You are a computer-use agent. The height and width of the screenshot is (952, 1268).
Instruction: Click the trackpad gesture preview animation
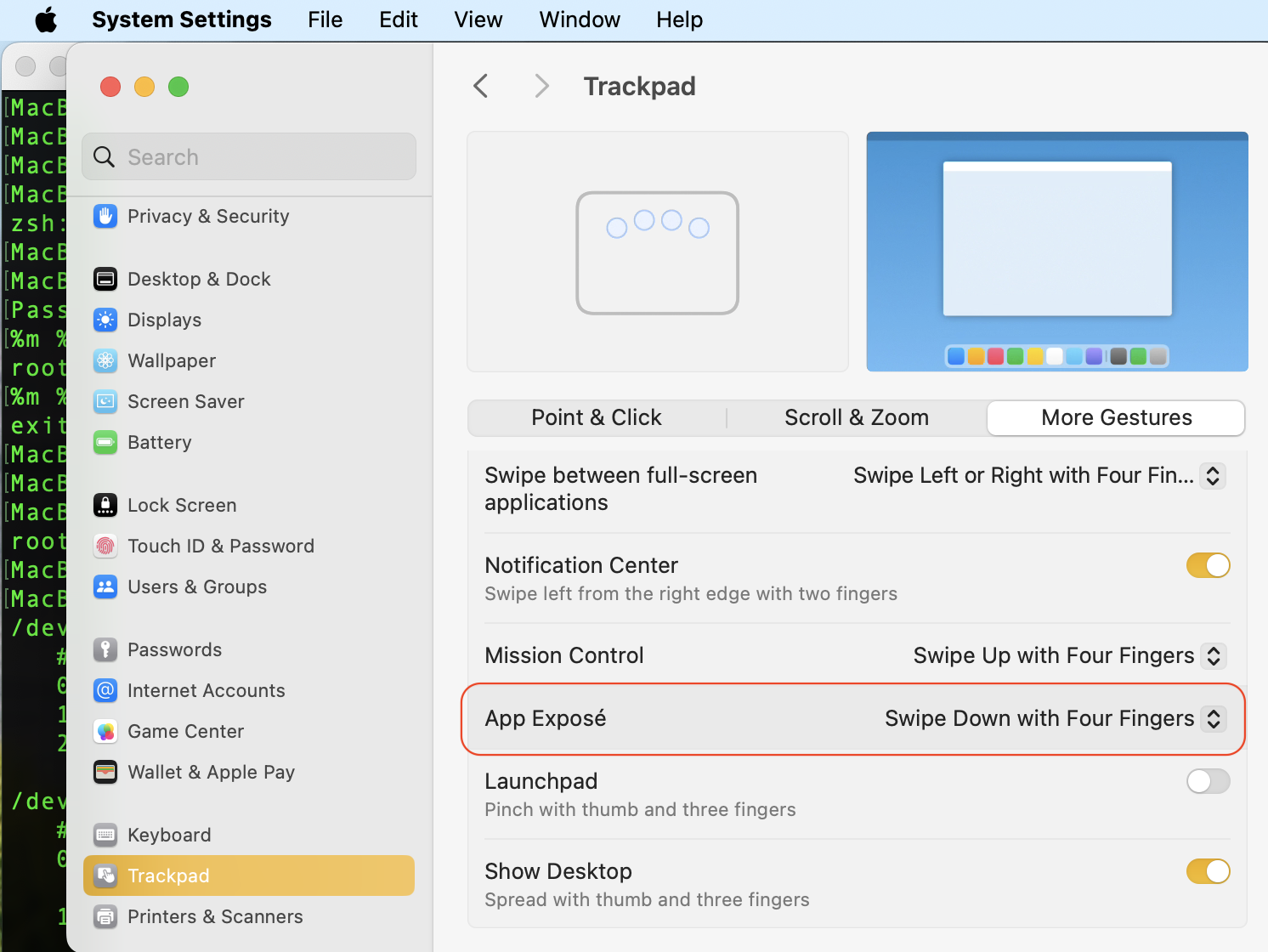(658, 252)
